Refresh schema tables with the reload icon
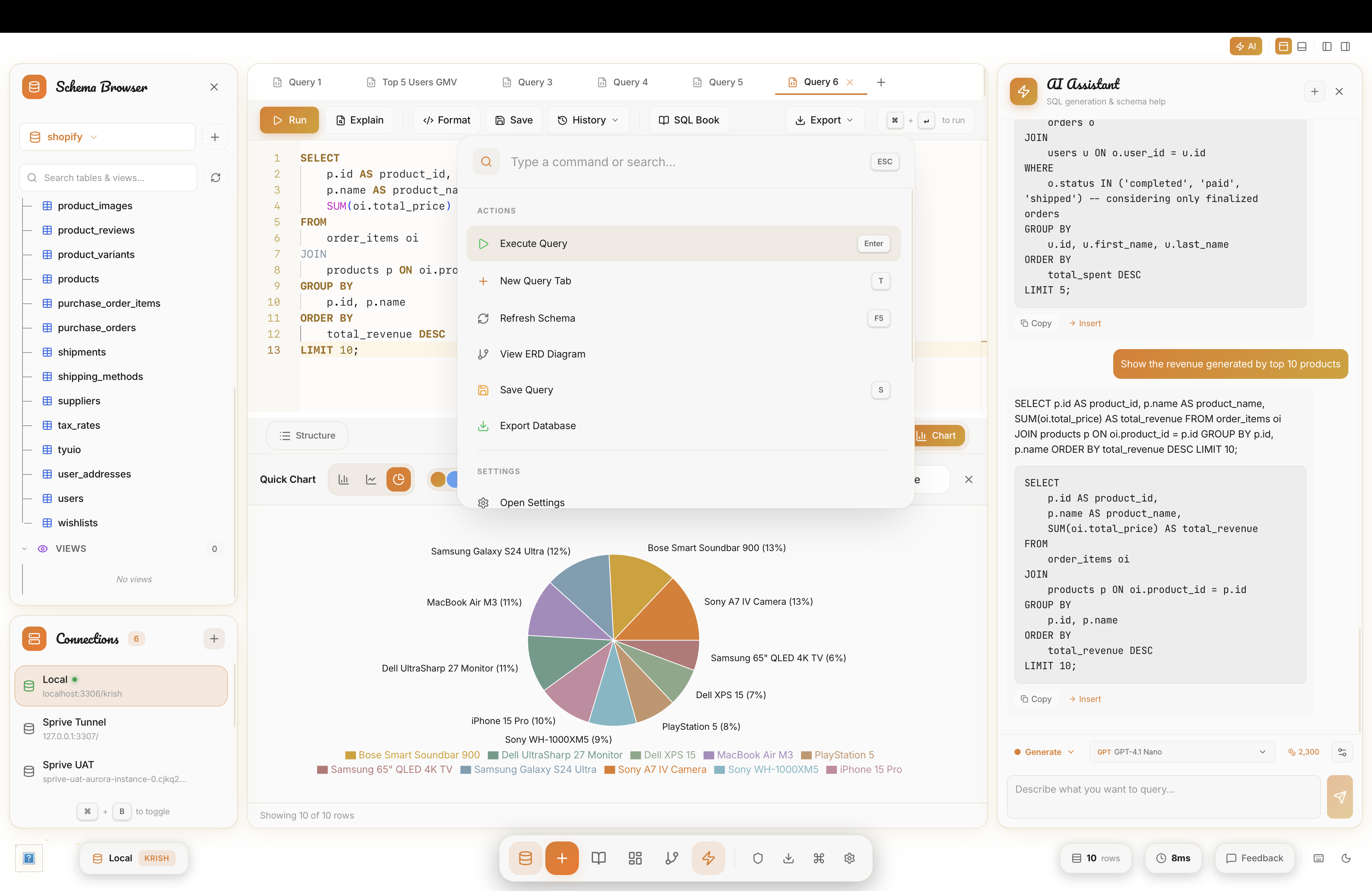This screenshot has height=891, width=1372. click(216, 178)
